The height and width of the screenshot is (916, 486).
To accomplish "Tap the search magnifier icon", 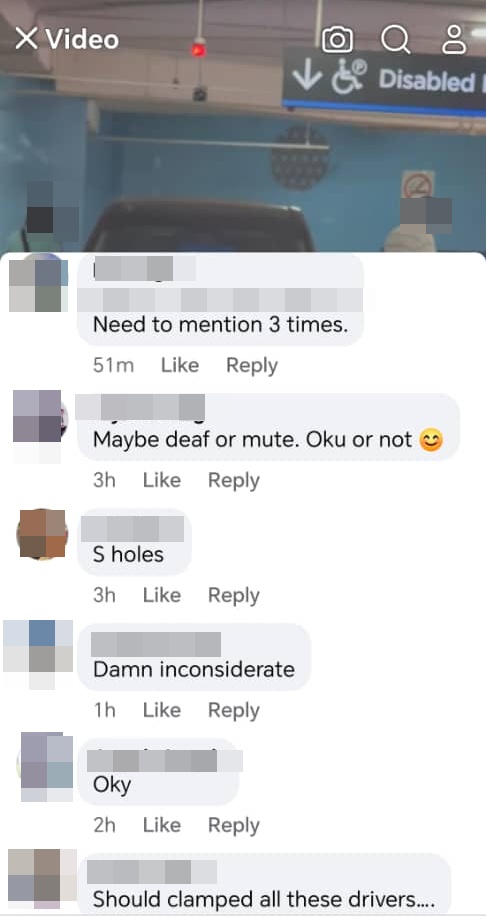I will click(395, 40).
